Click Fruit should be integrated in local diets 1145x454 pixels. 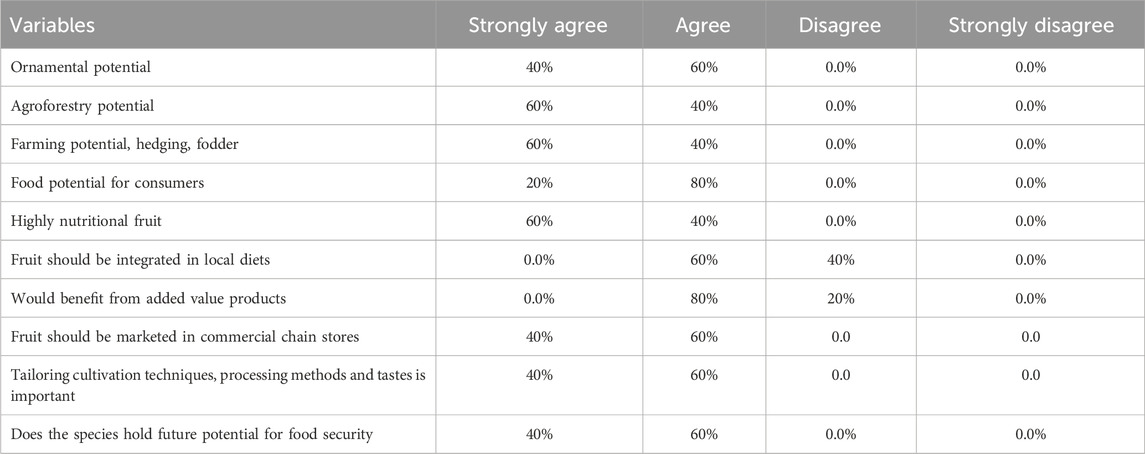point(140,260)
